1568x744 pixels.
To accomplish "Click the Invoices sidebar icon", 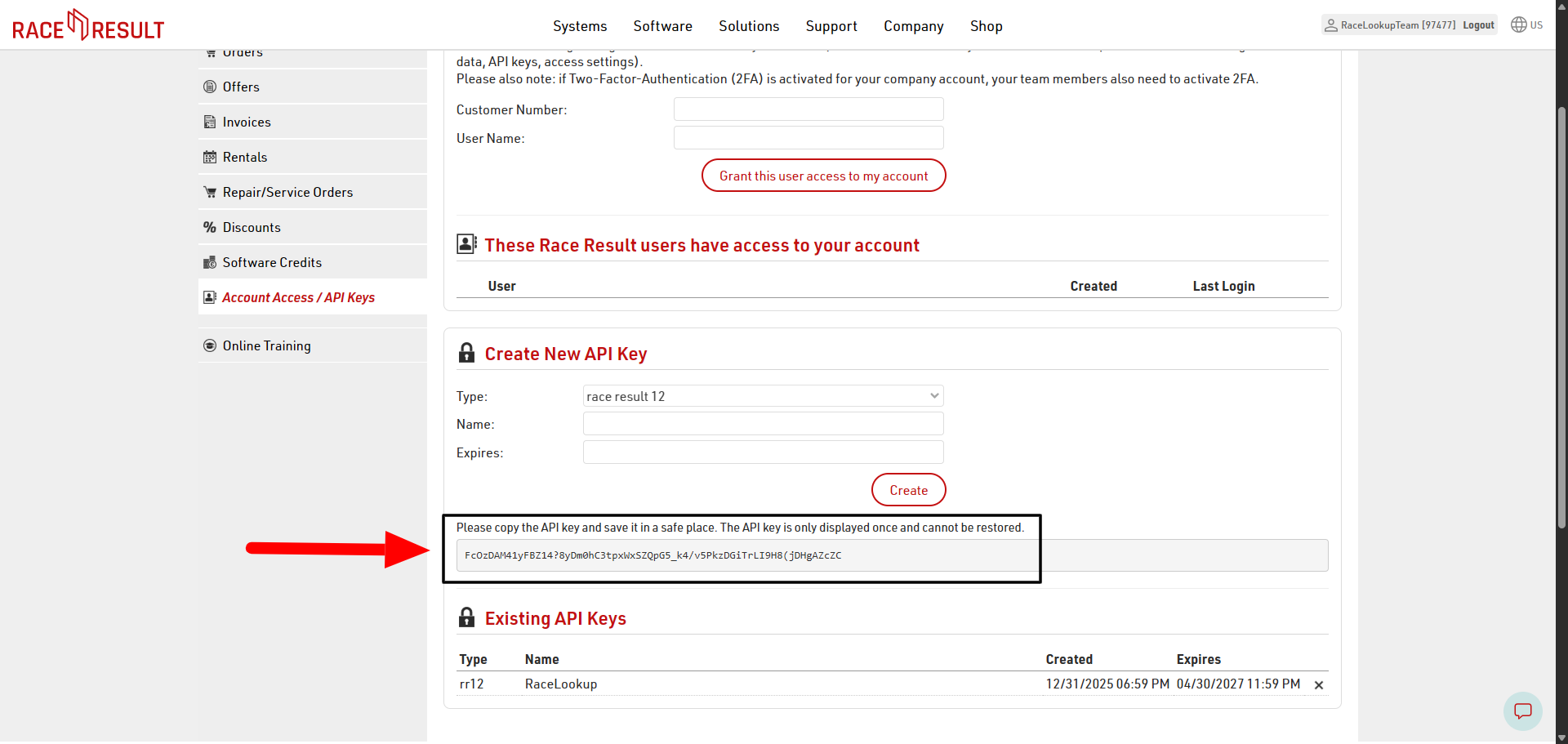I will [210, 122].
